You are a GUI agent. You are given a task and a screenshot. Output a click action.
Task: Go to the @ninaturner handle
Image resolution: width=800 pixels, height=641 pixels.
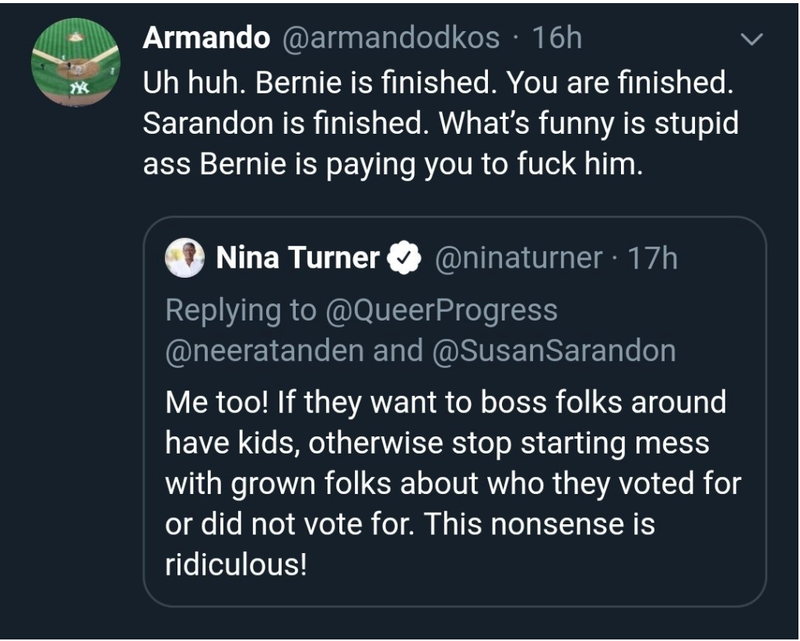tap(518, 258)
